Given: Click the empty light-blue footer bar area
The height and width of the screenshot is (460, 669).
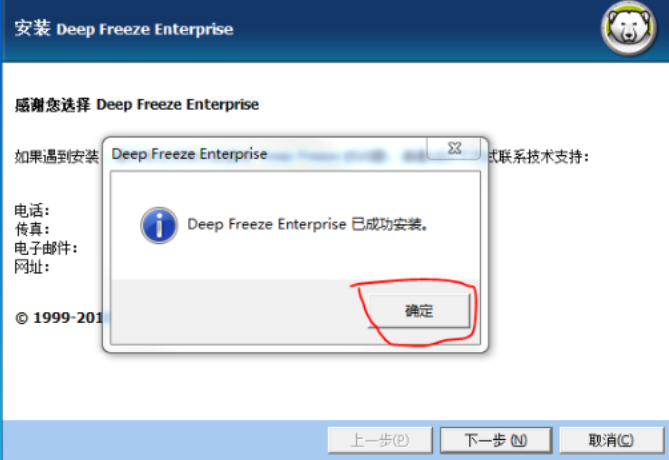Looking at the screenshot, I should point(164,440).
